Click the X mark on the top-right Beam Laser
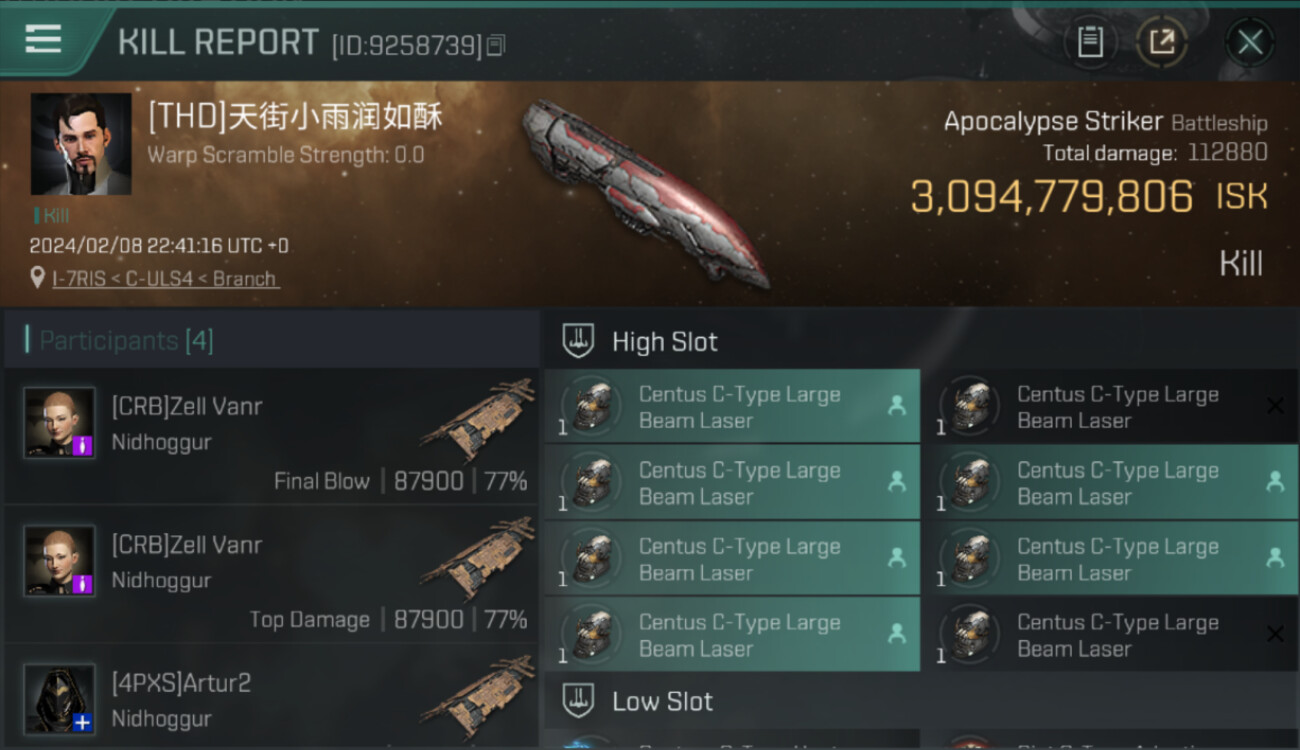The height and width of the screenshot is (750, 1300). tap(1275, 405)
